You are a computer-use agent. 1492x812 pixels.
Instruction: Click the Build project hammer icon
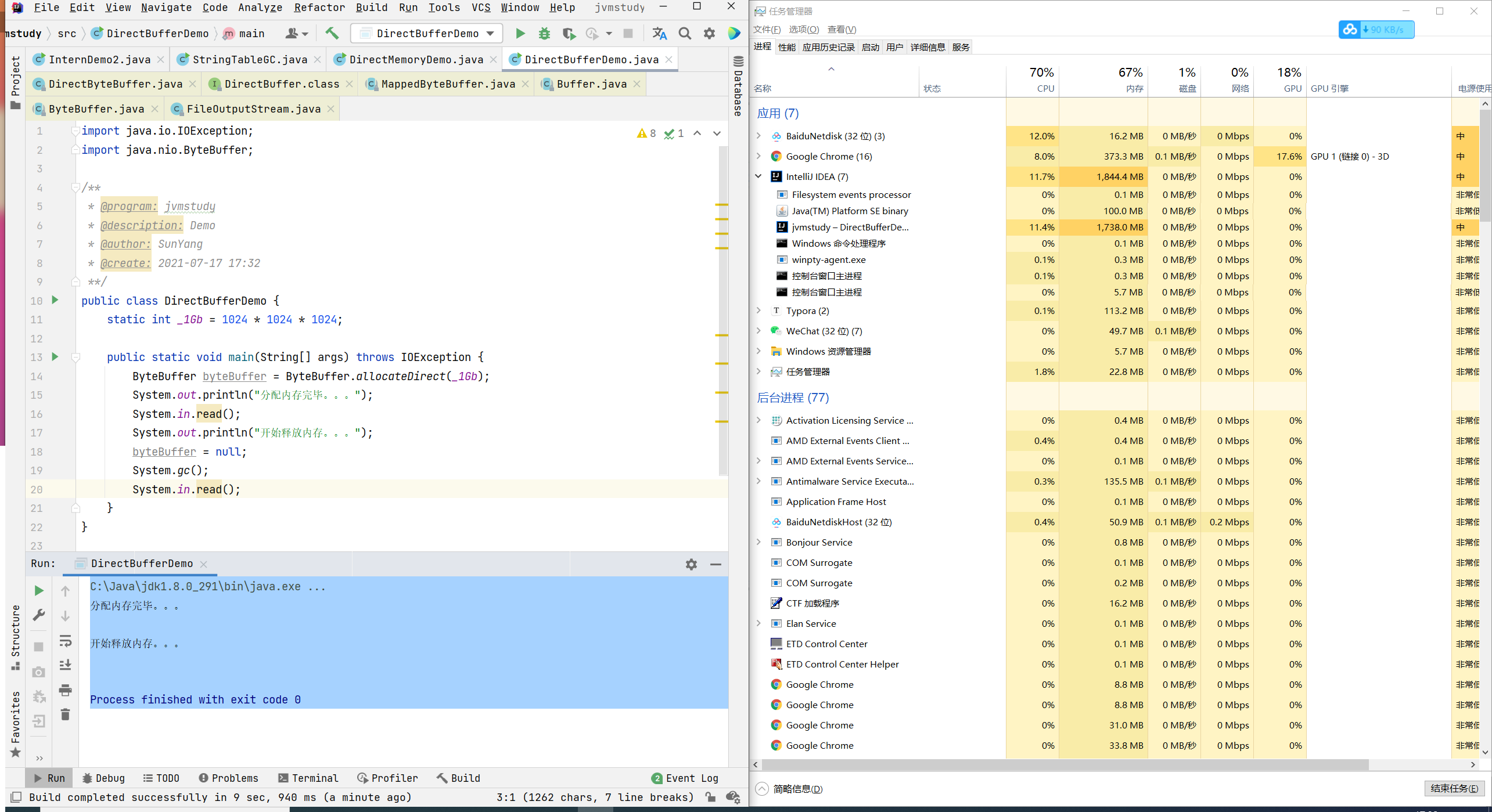(x=332, y=34)
